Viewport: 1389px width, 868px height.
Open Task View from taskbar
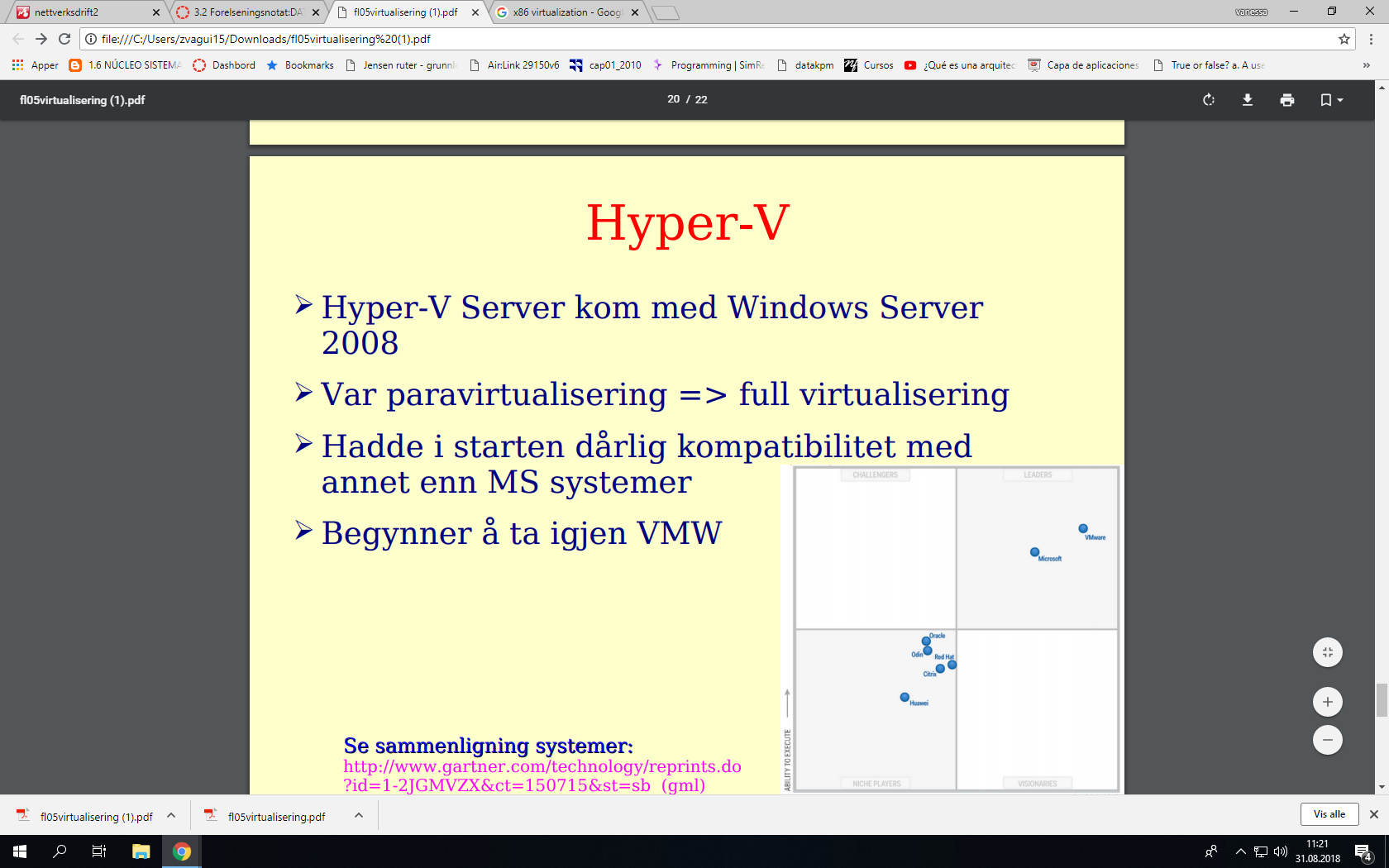coord(99,851)
